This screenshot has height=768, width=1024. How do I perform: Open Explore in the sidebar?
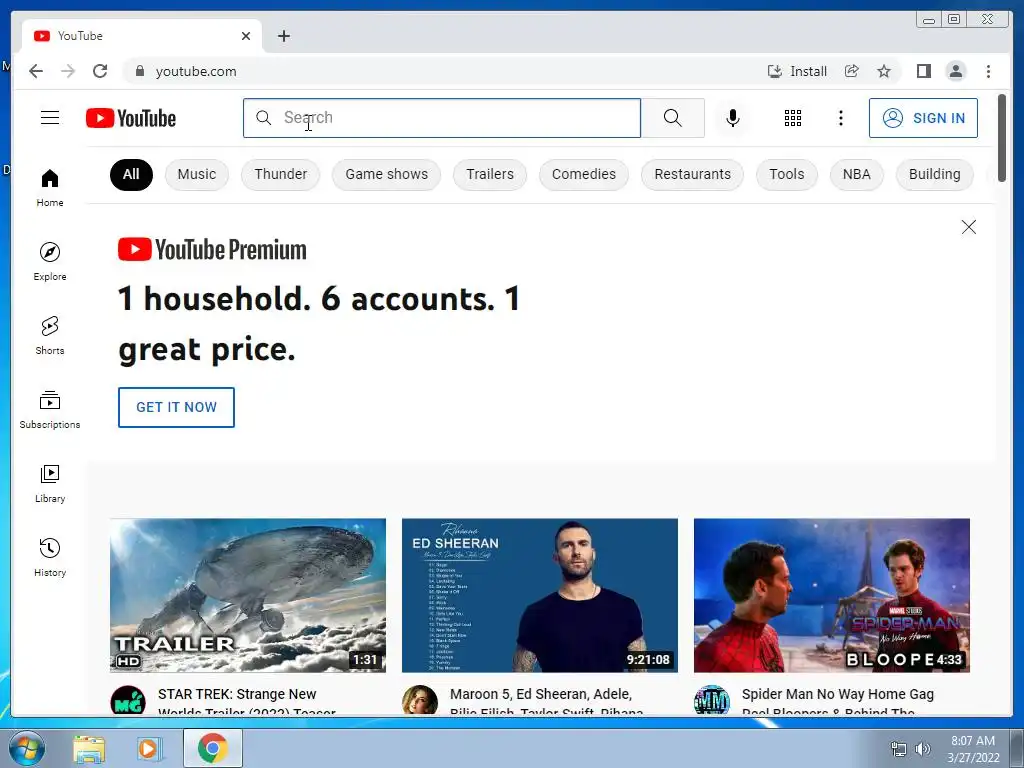(x=50, y=261)
